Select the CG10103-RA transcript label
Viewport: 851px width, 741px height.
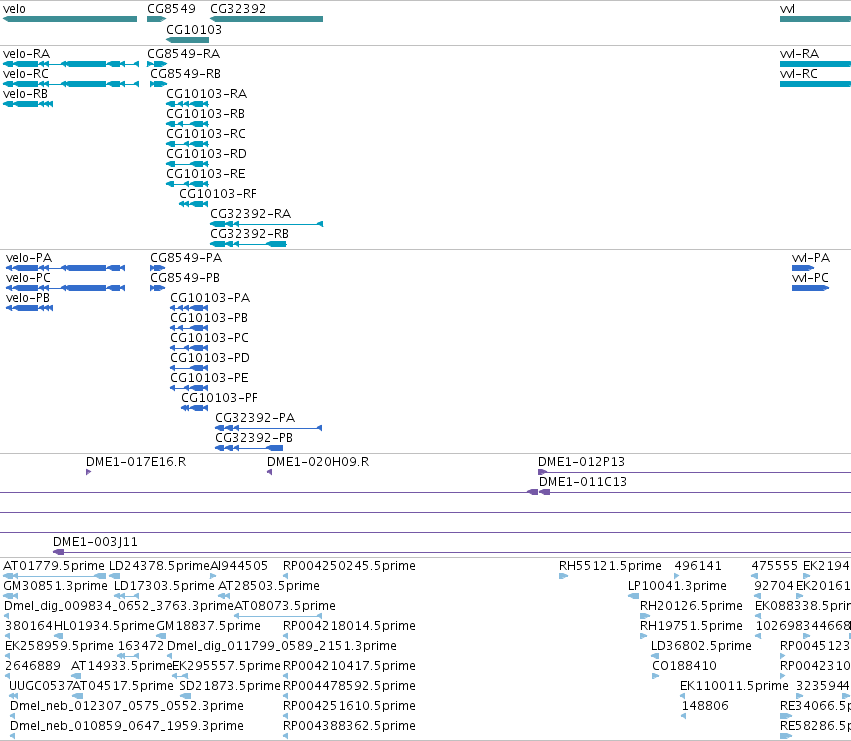pos(206,94)
